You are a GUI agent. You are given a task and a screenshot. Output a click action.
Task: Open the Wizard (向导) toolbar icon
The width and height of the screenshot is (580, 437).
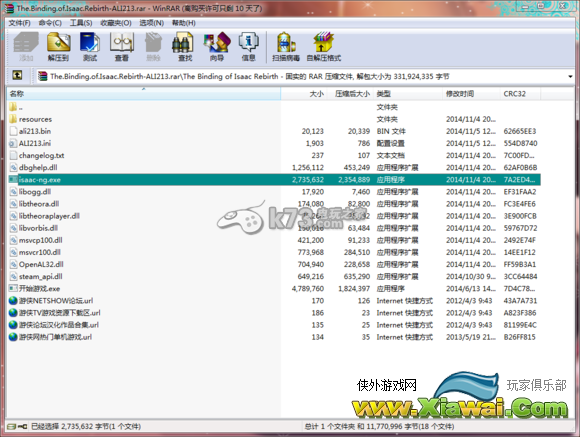tap(217, 46)
